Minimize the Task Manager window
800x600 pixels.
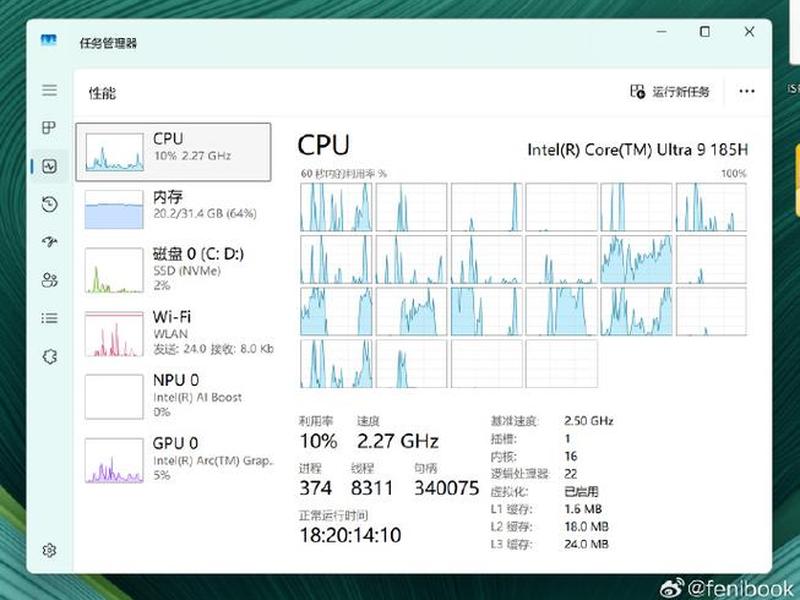[662, 32]
